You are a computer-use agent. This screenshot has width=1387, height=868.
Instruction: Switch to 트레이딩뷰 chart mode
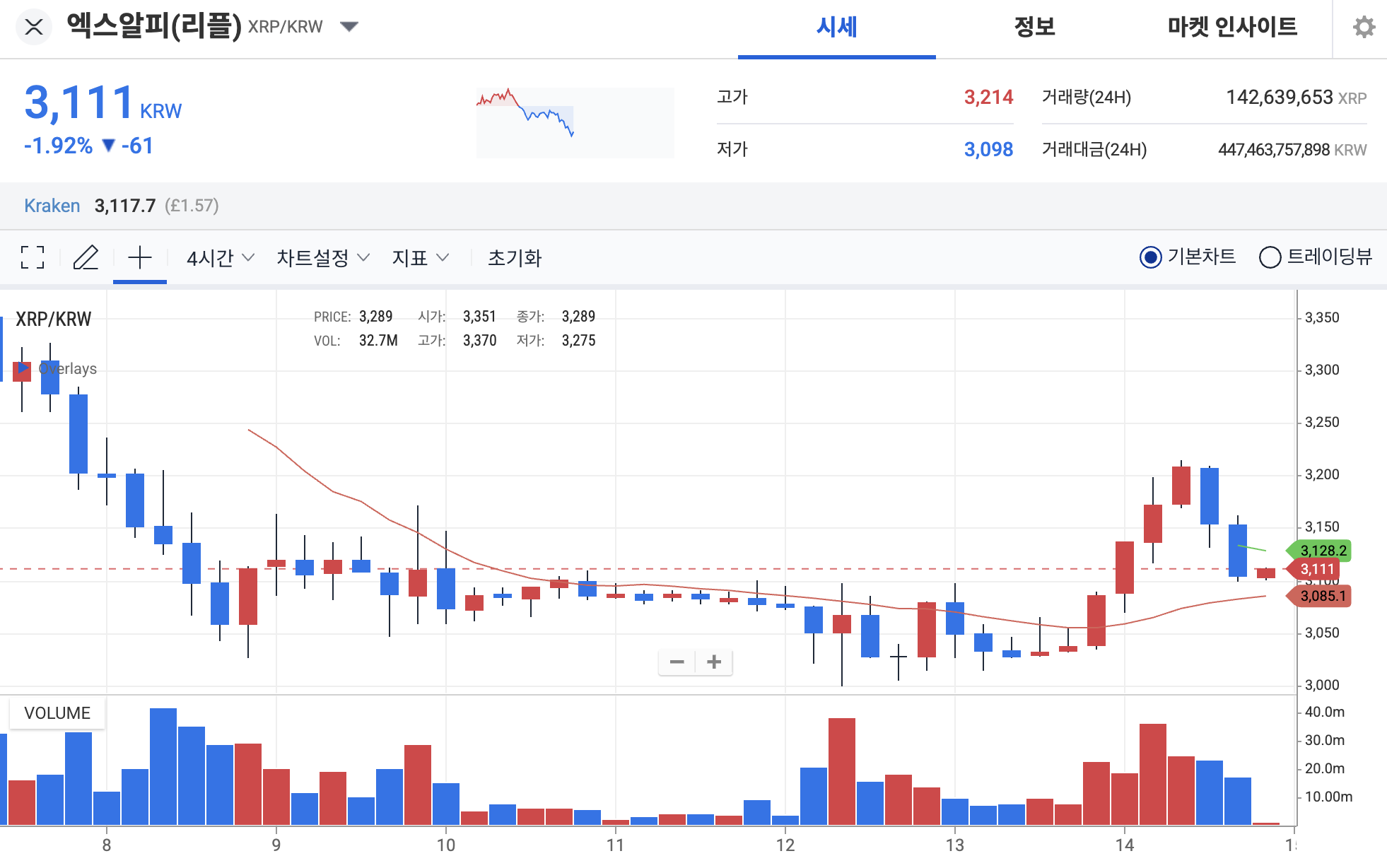coord(1270,257)
